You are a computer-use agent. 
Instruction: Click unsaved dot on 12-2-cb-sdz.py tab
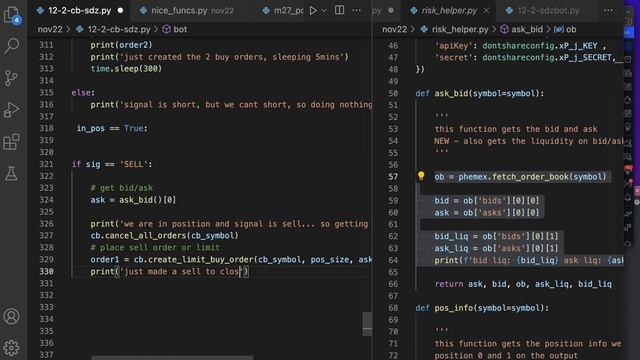pyautogui.click(x=120, y=10)
